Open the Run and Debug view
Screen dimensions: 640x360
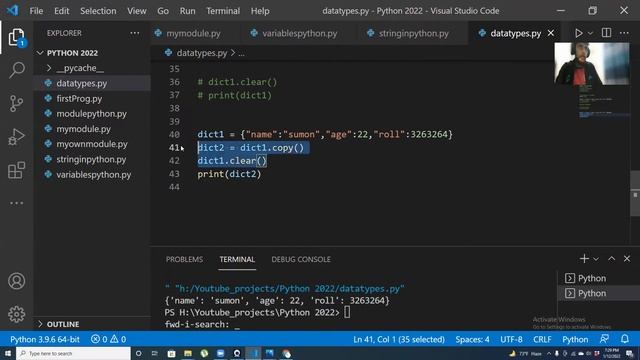coord(16,137)
